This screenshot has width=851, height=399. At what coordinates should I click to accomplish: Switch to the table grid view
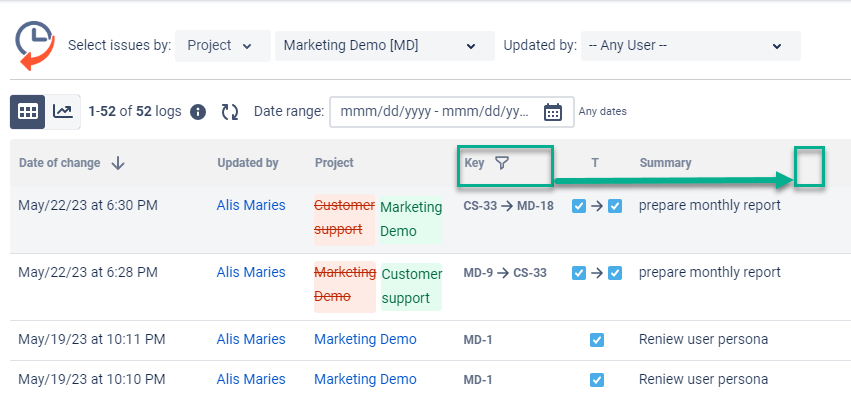pyautogui.click(x=28, y=112)
